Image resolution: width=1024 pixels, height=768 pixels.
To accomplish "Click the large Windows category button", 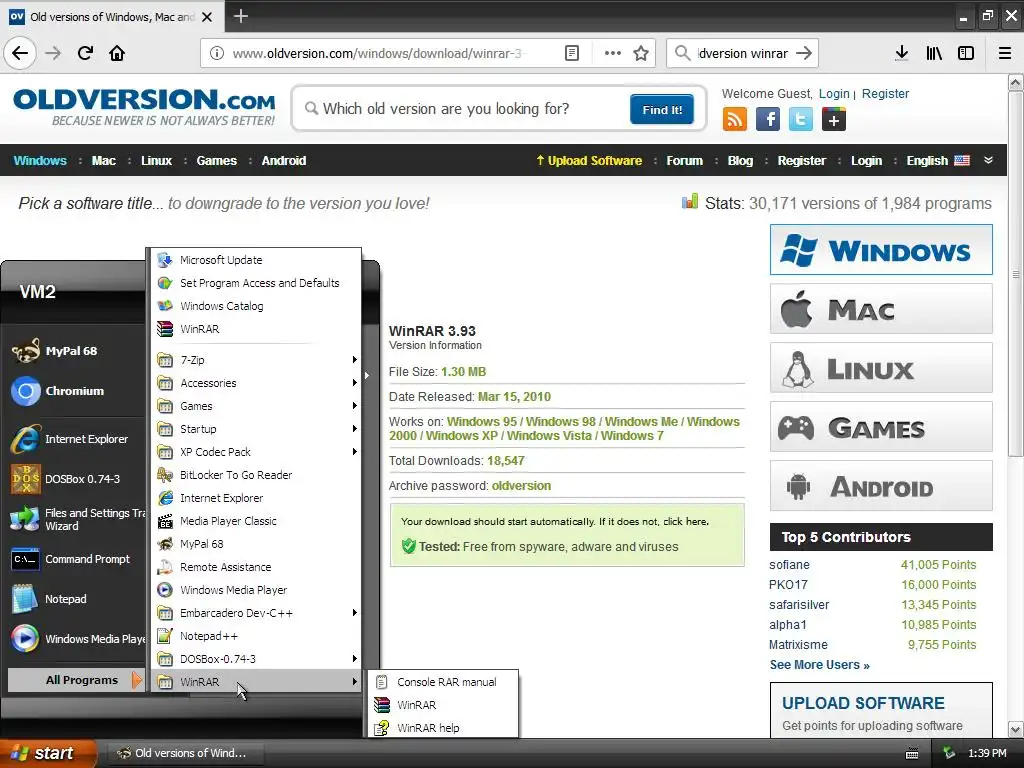I will click(x=881, y=249).
